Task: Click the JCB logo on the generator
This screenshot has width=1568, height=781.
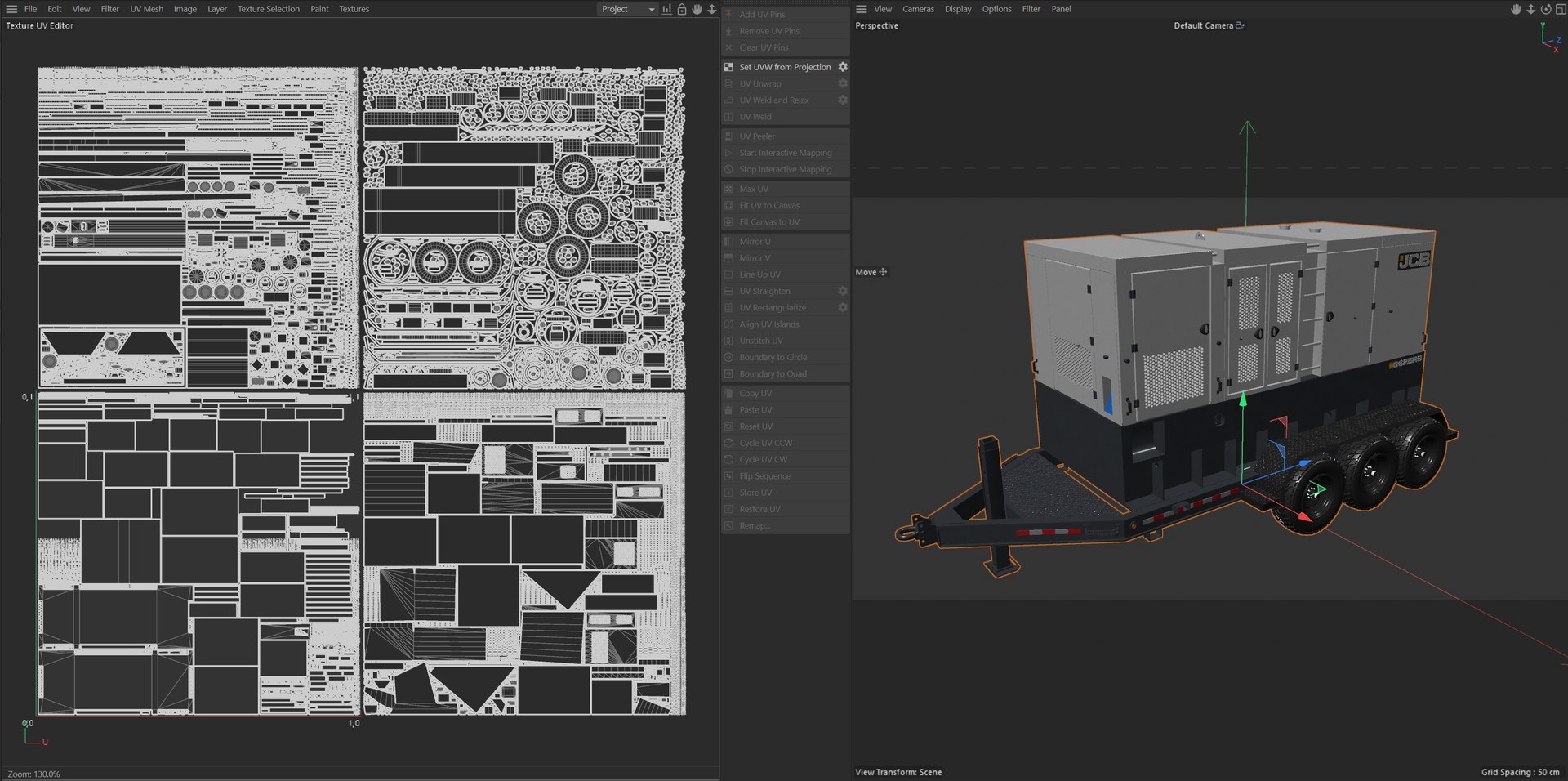Action: click(x=1414, y=261)
